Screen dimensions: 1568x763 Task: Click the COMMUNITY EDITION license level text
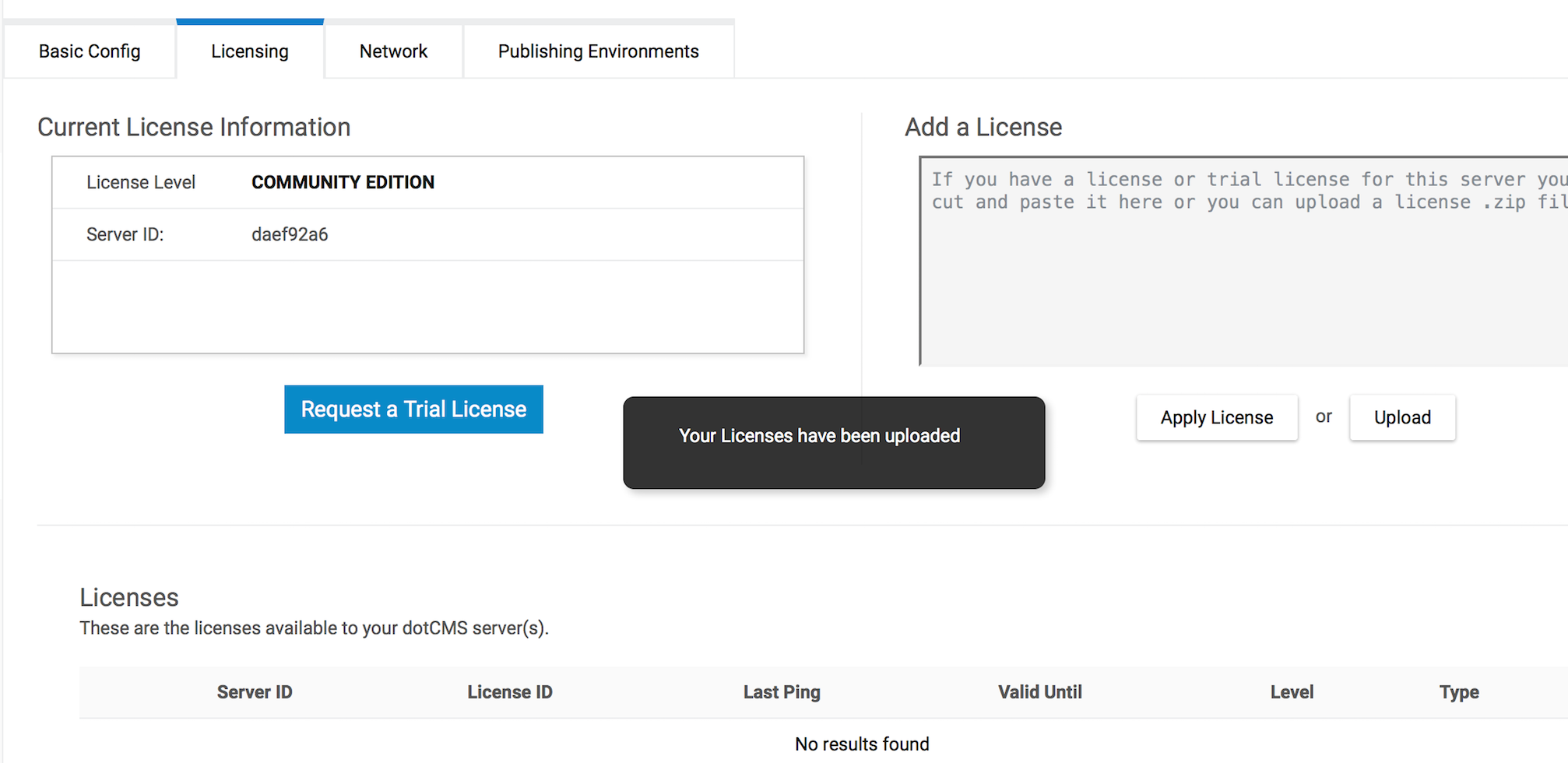tap(343, 182)
